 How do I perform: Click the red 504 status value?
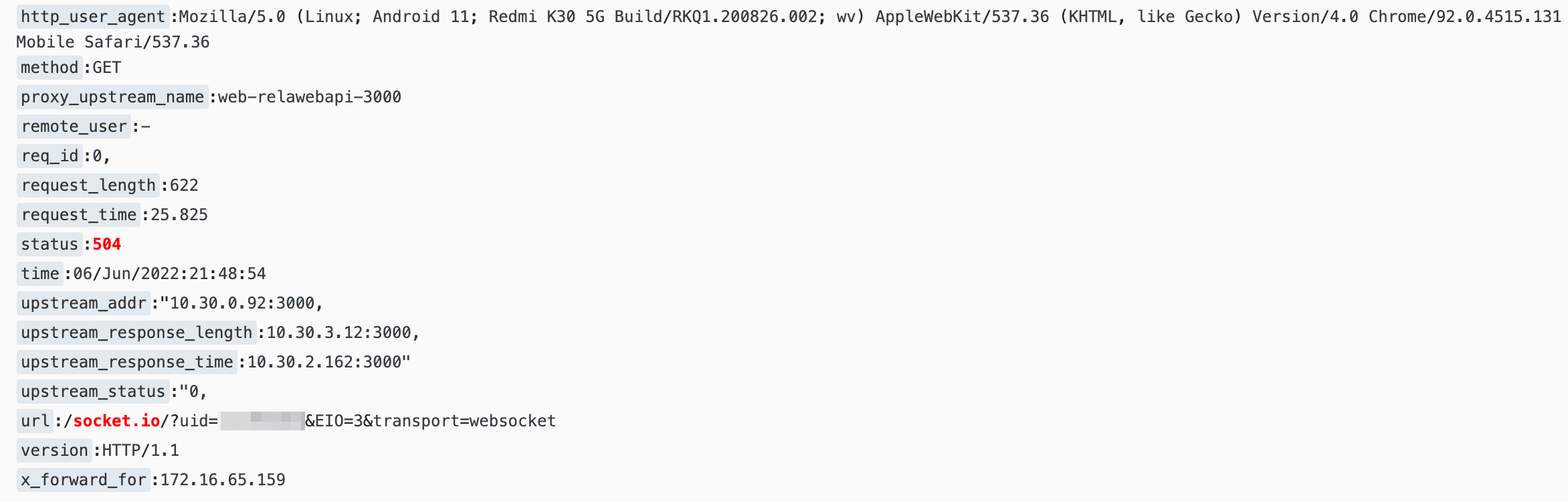click(107, 244)
